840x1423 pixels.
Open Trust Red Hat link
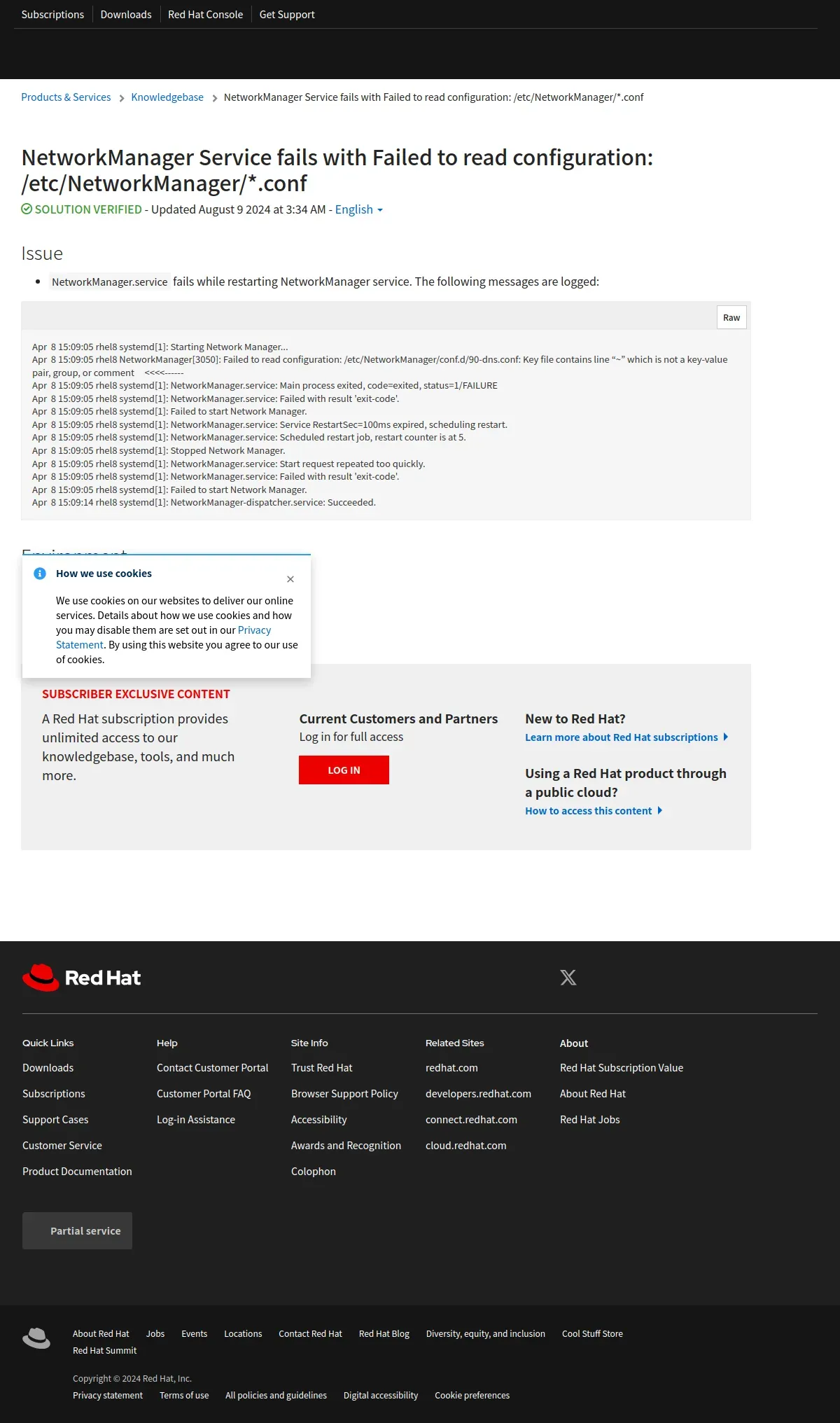coord(322,1068)
